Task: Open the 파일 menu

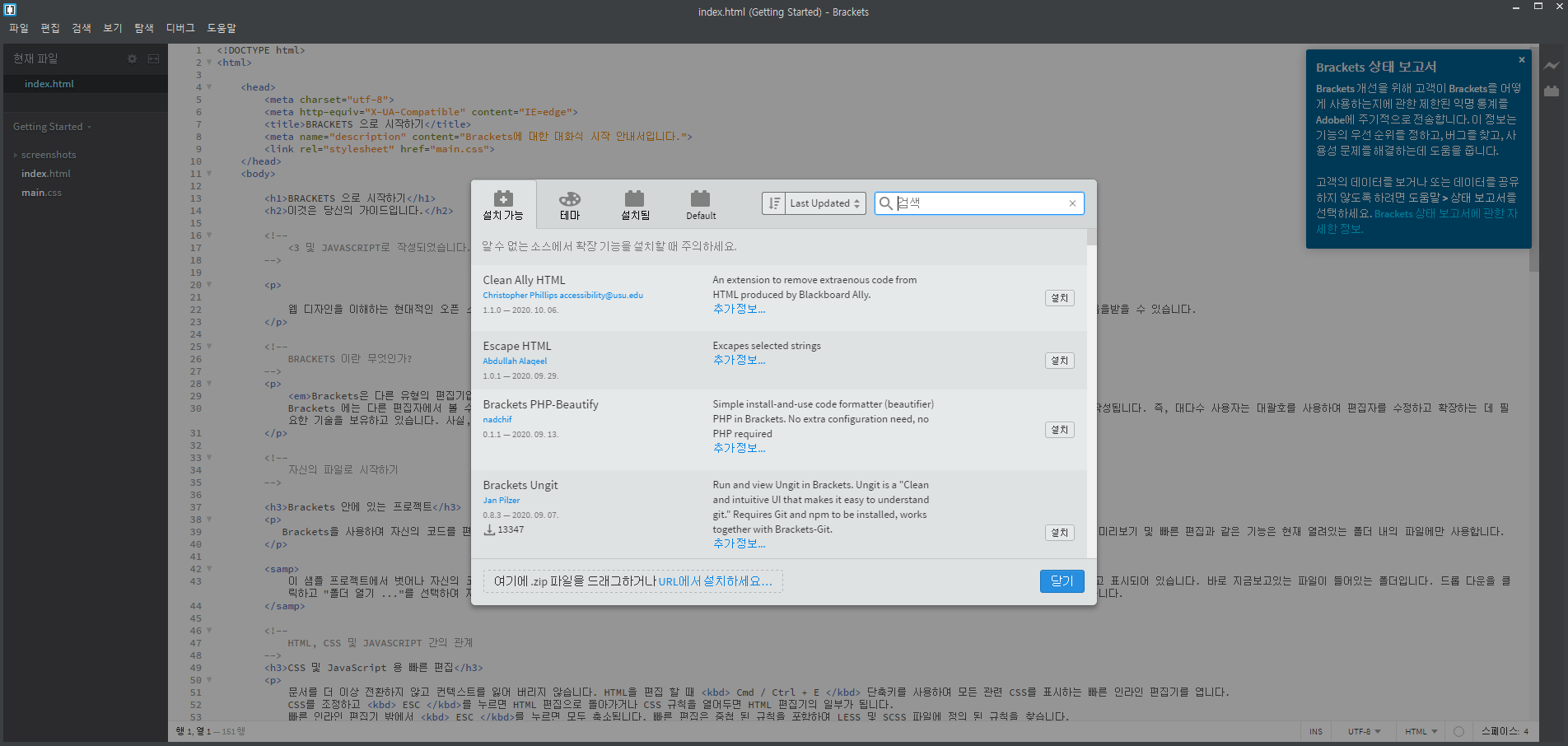Action: 19,28
